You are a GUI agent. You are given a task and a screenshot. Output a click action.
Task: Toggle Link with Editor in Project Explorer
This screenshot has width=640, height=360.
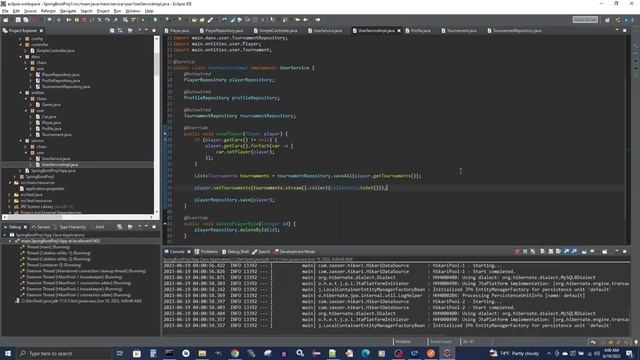120,31
